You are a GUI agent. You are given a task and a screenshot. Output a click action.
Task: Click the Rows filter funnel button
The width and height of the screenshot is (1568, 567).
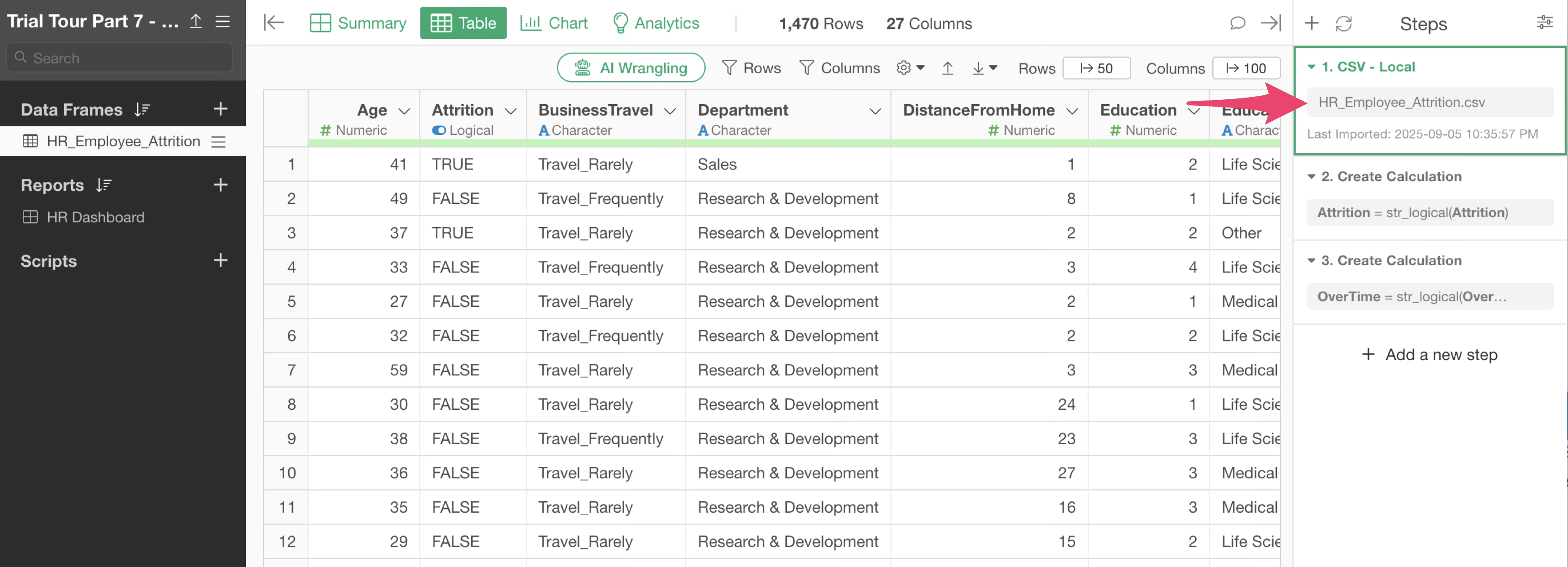751,67
